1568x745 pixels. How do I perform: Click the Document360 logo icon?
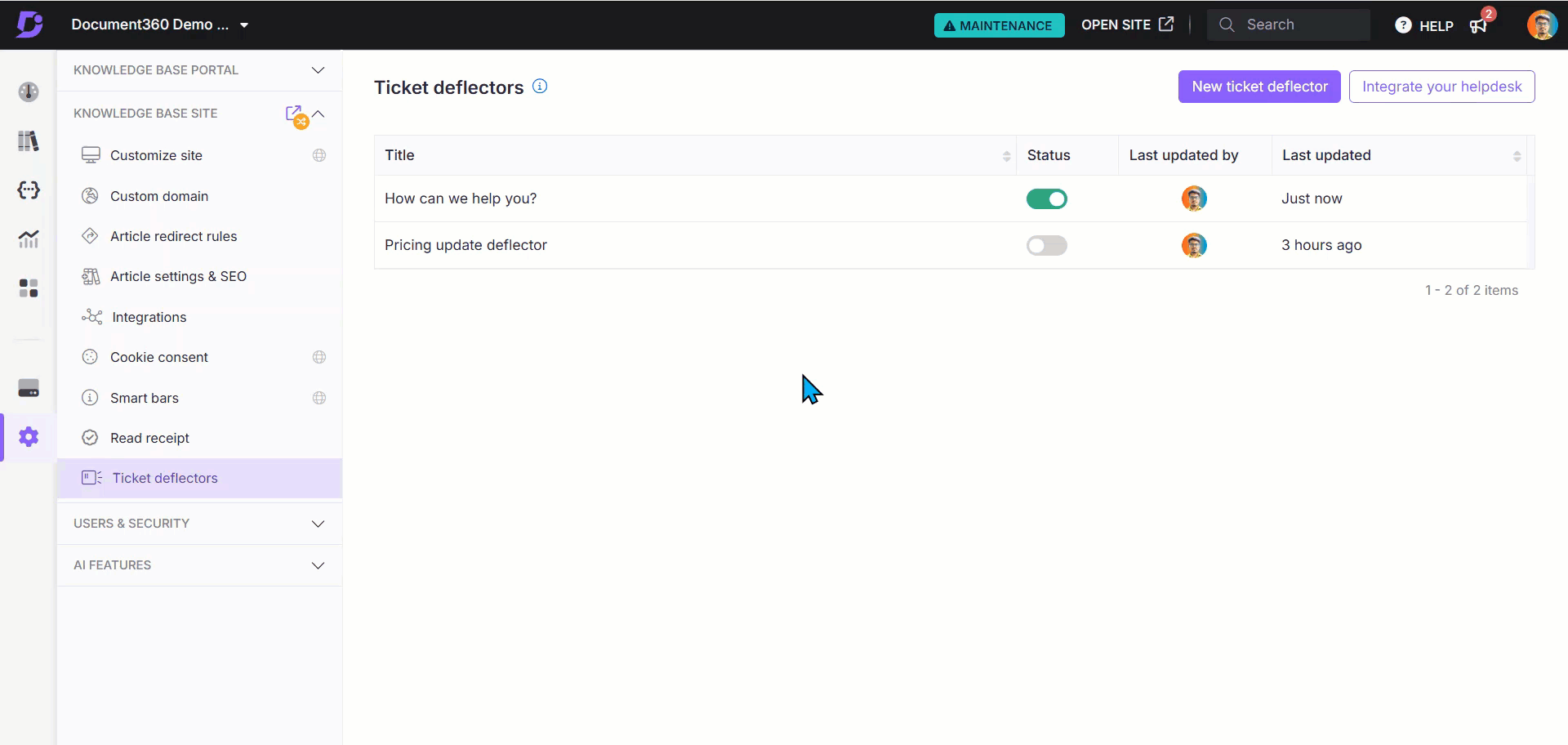(x=29, y=25)
